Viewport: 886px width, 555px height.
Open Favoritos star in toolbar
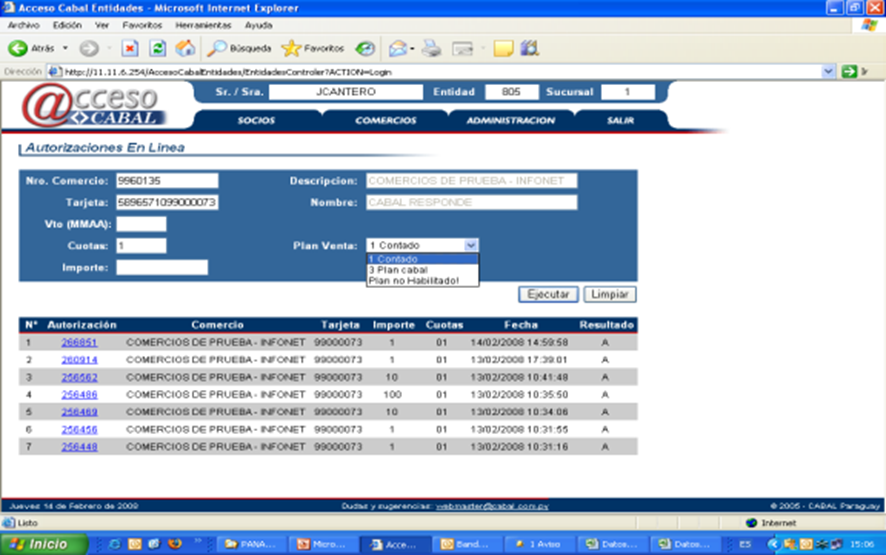click(313, 48)
